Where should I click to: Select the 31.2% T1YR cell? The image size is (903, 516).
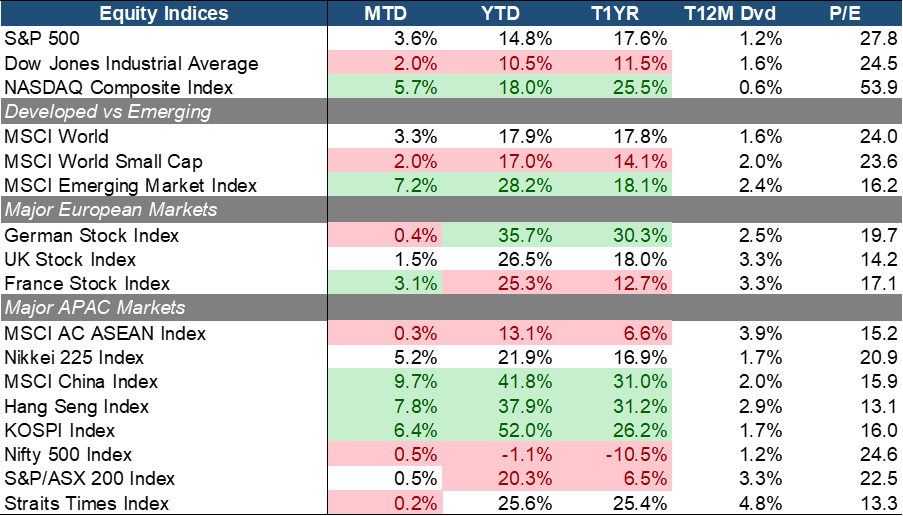(614, 404)
